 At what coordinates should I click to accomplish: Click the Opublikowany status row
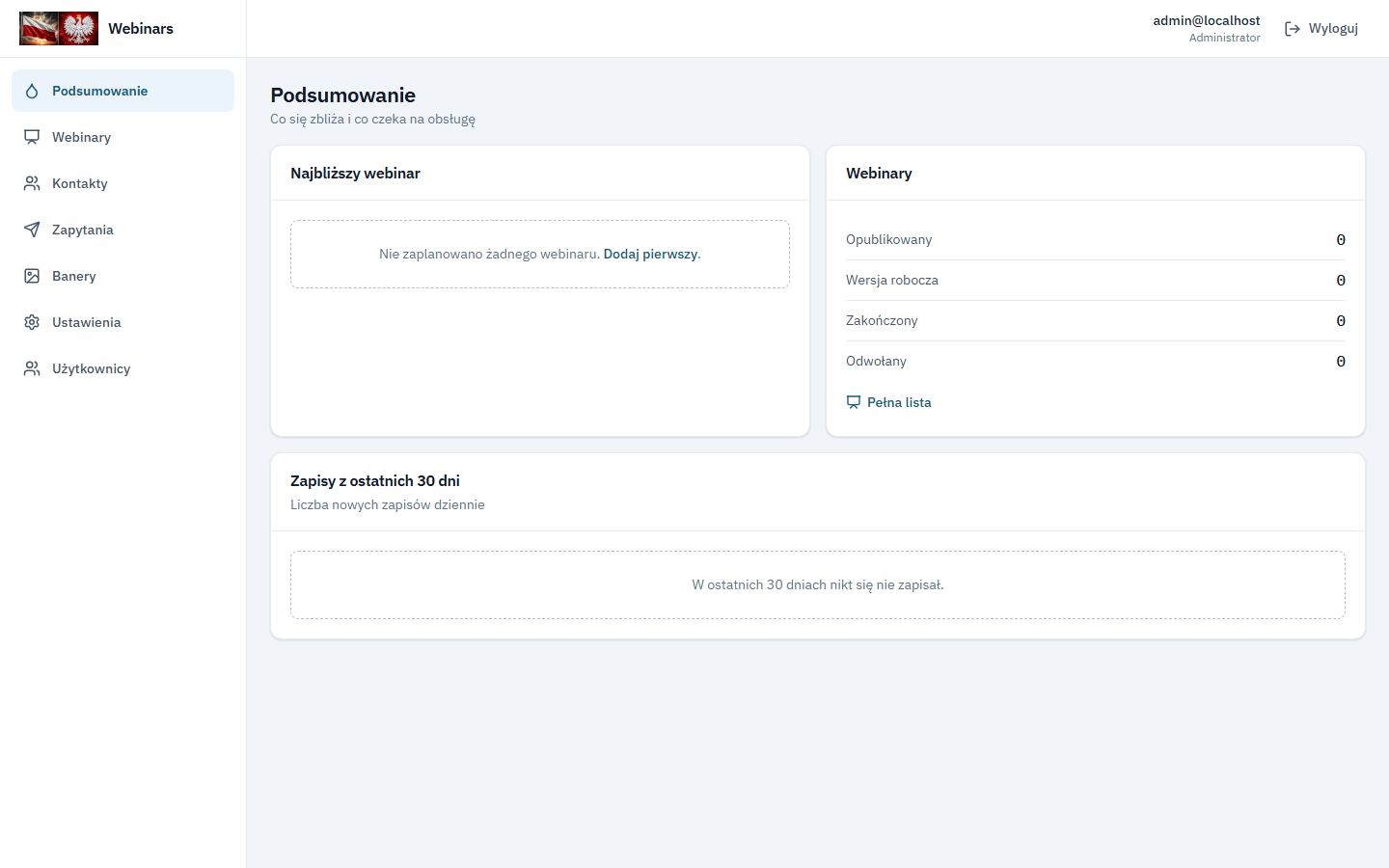(1096, 239)
